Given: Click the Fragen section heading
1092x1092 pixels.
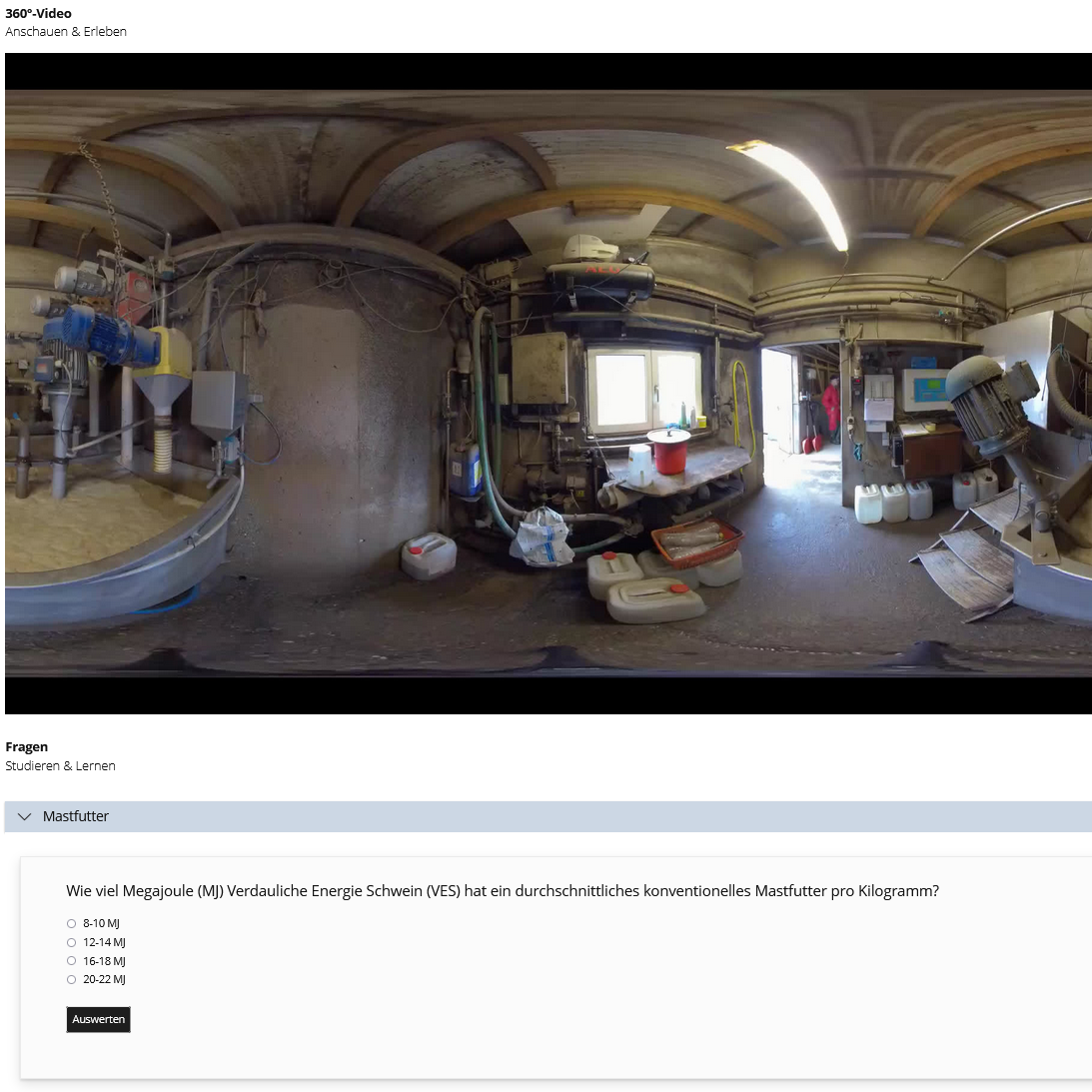Looking at the screenshot, I should (27, 746).
